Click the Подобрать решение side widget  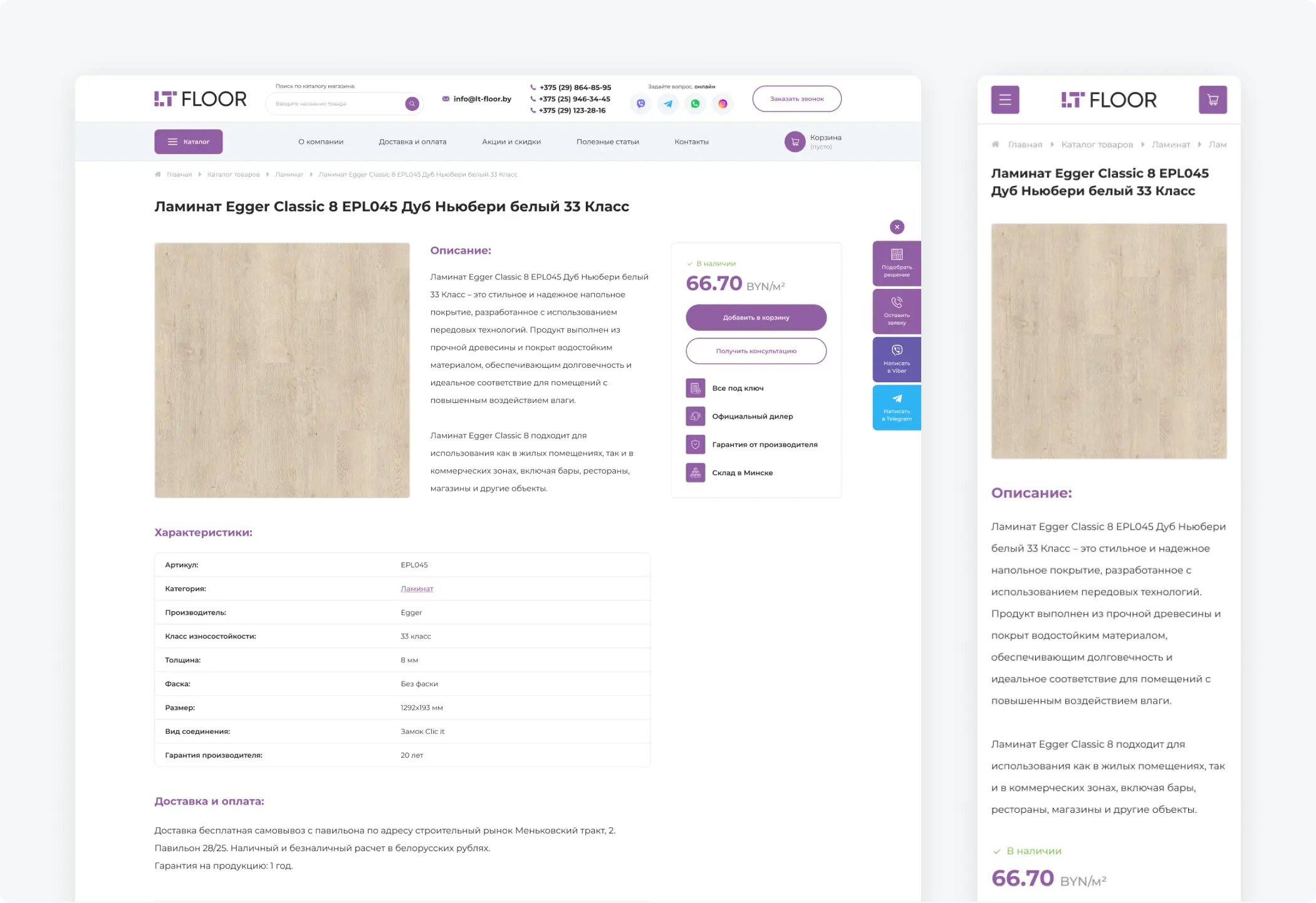[x=896, y=263]
